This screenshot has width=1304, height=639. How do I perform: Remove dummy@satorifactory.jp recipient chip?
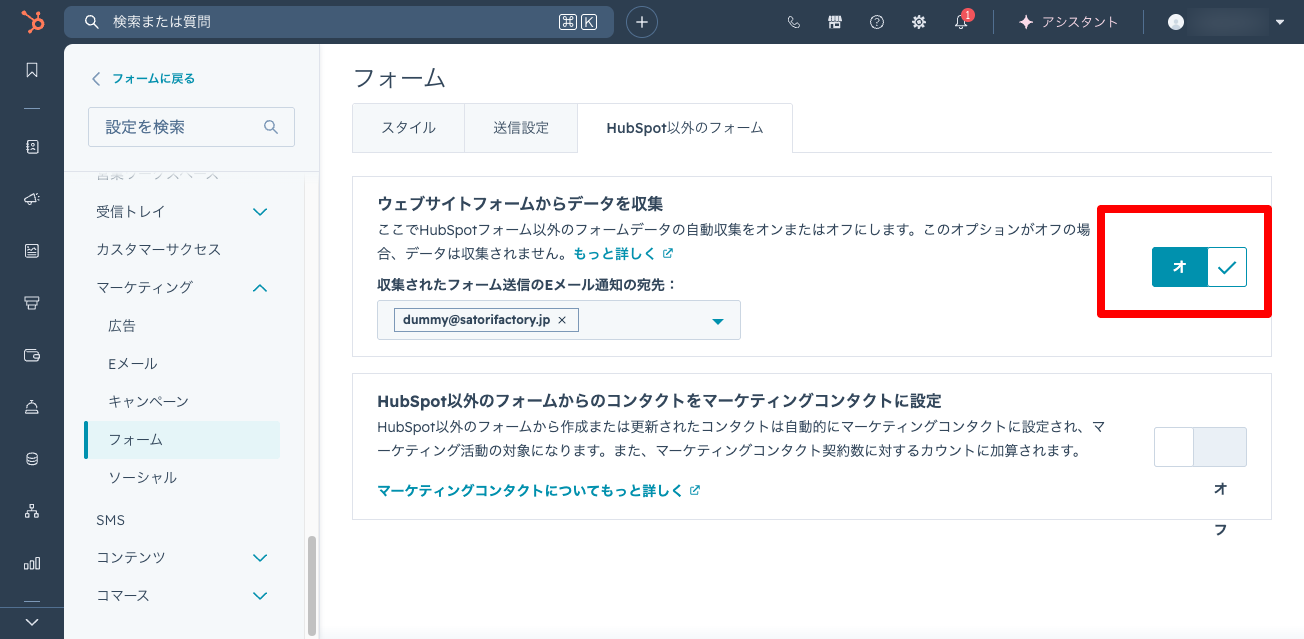pos(562,320)
